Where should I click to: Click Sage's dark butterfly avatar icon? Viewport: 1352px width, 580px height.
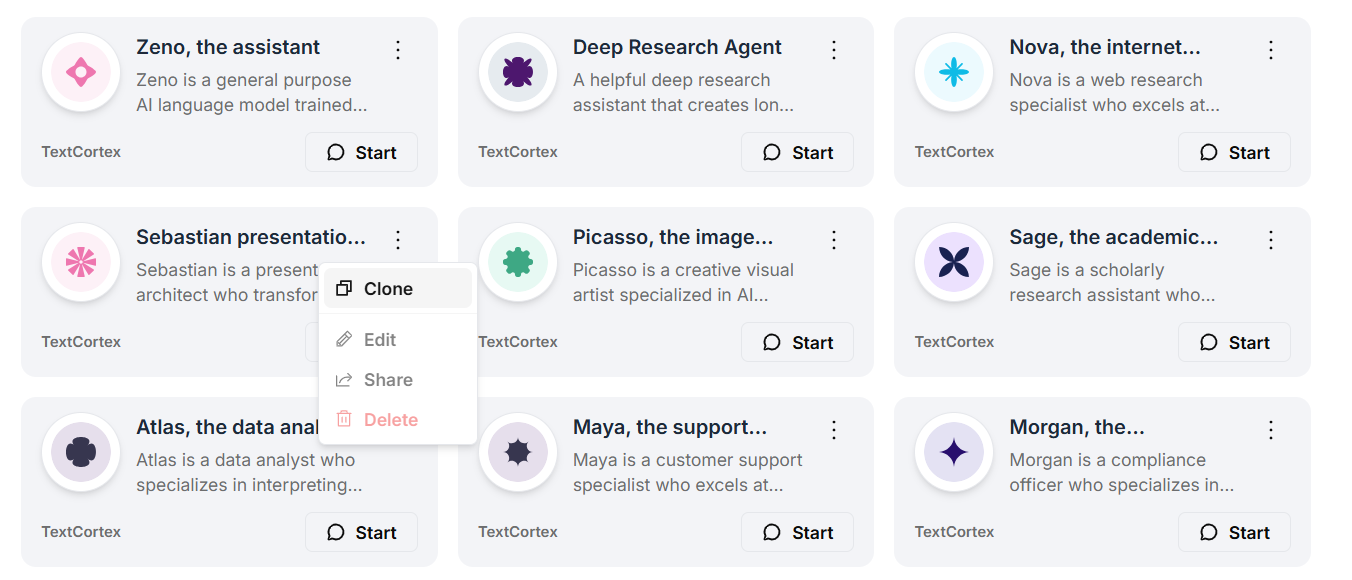(x=954, y=262)
